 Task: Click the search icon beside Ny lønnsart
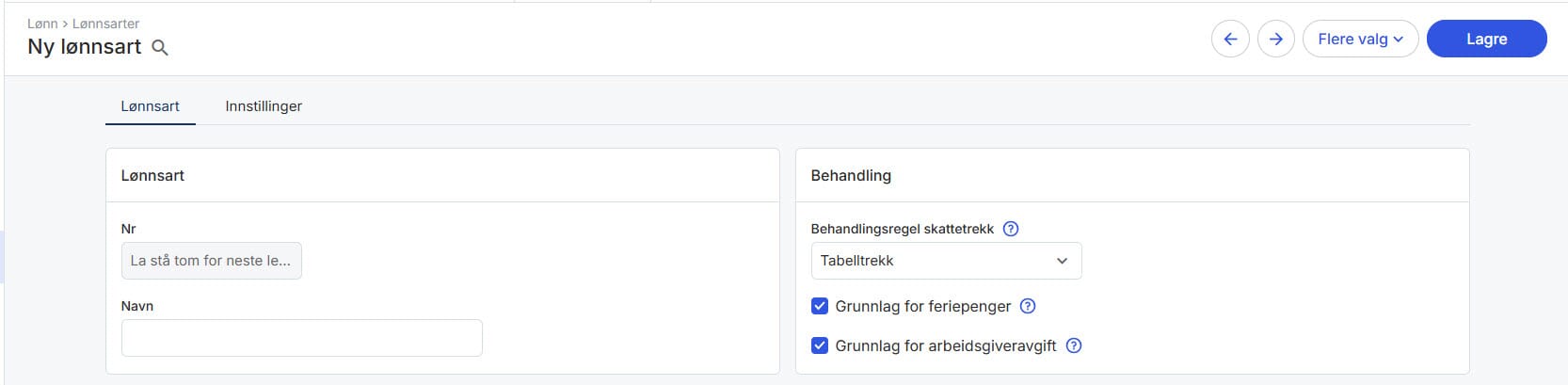tap(160, 48)
